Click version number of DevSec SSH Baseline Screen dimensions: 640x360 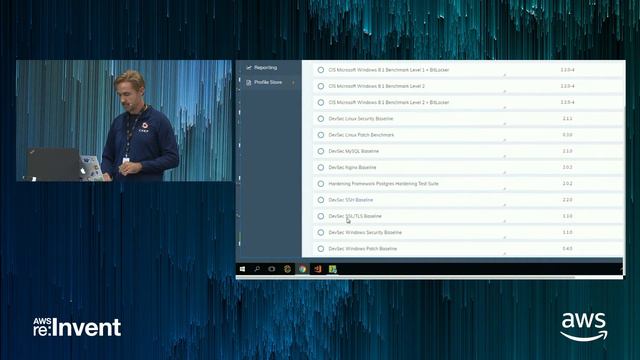point(567,200)
